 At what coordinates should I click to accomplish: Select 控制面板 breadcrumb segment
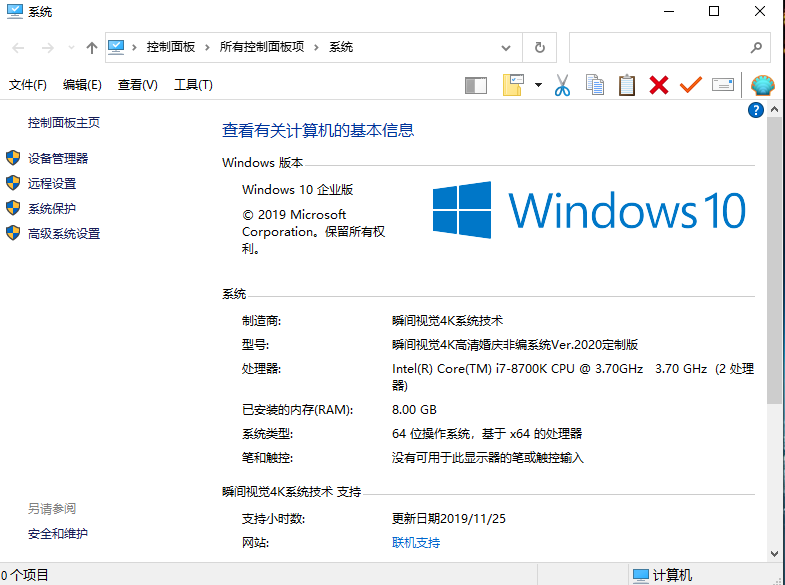[x=171, y=47]
